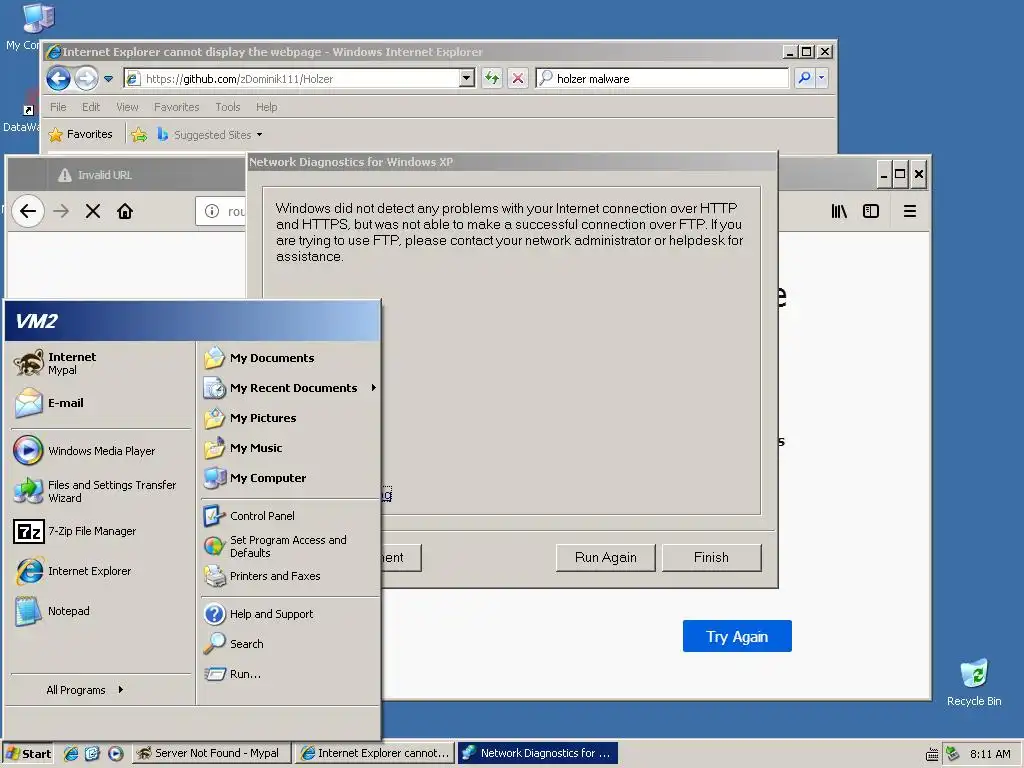
Task: Click IE search box with holzer malware
Action: tap(662, 78)
